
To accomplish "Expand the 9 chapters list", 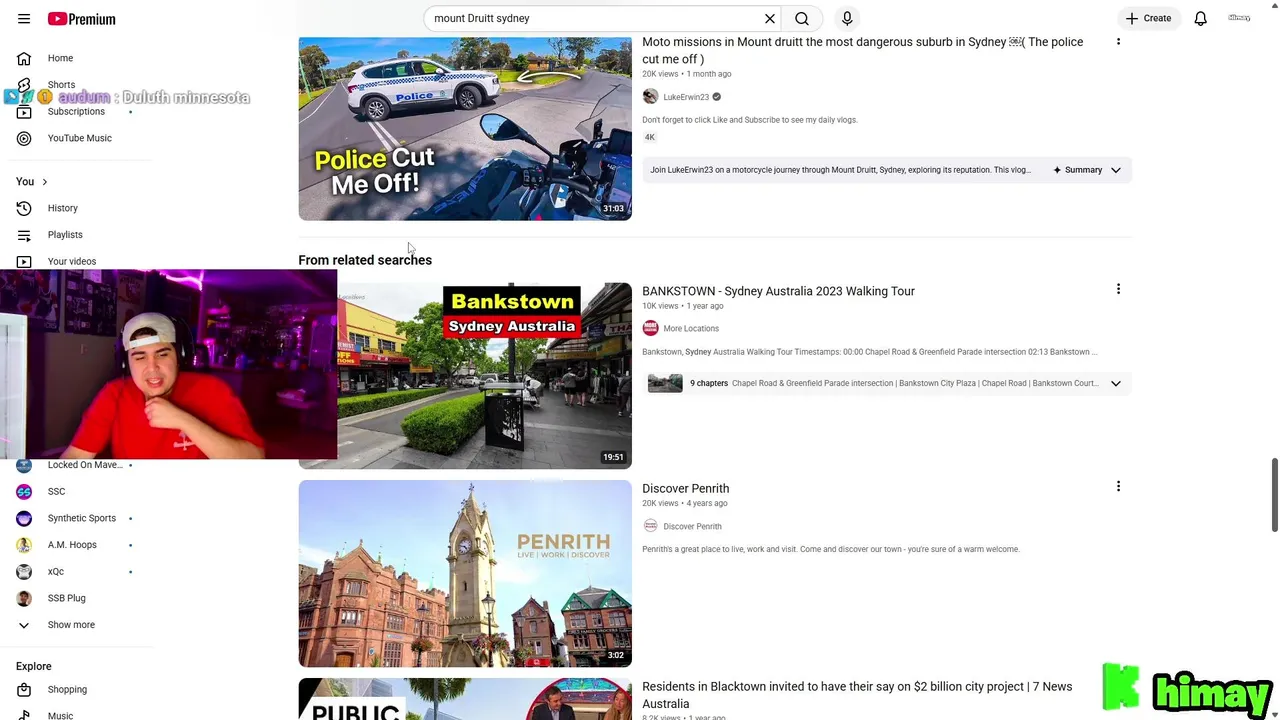I will 1116,383.
